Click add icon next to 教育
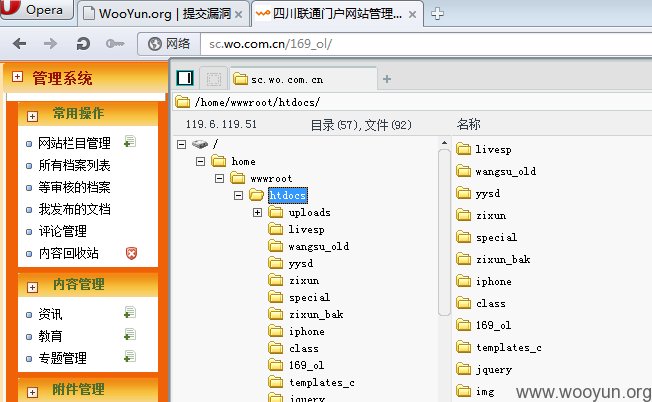The height and width of the screenshot is (402, 652). pos(130,335)
